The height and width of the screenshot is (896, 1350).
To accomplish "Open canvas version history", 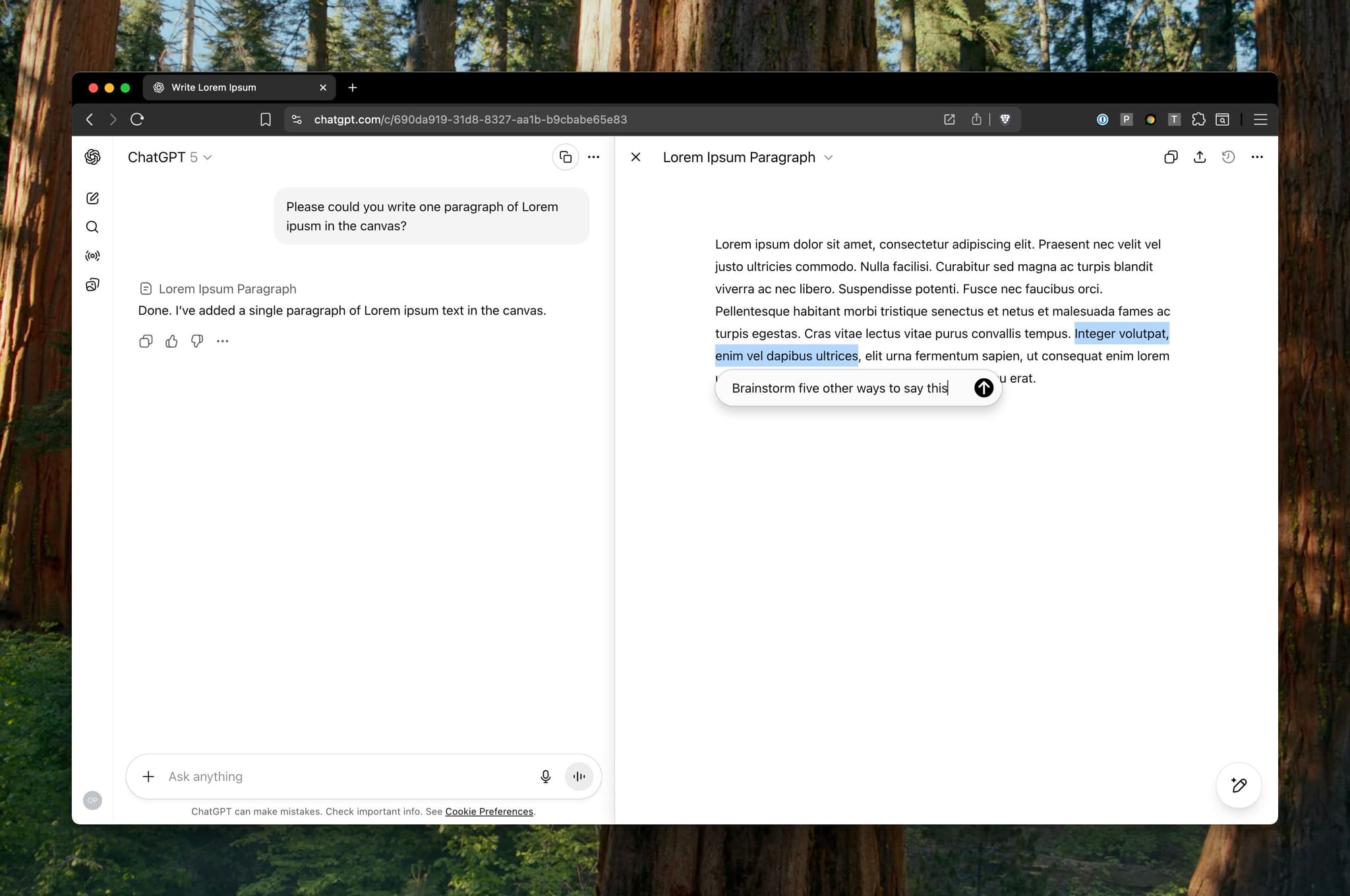I will pyautogui.click(x=1228, y=157).
